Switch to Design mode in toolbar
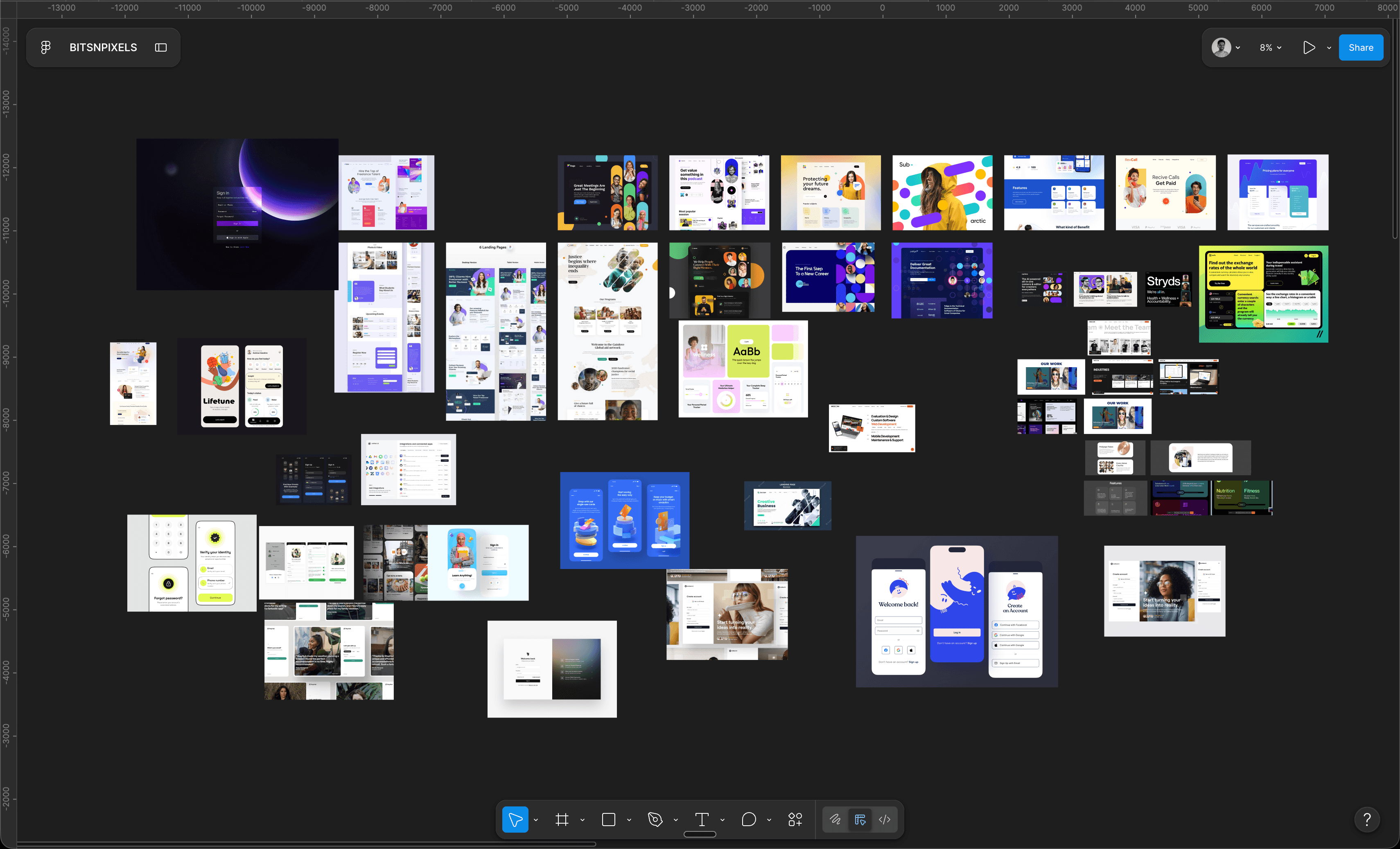Image resolution: width=1400 pixels, height=849 pixels. (860, 820)
